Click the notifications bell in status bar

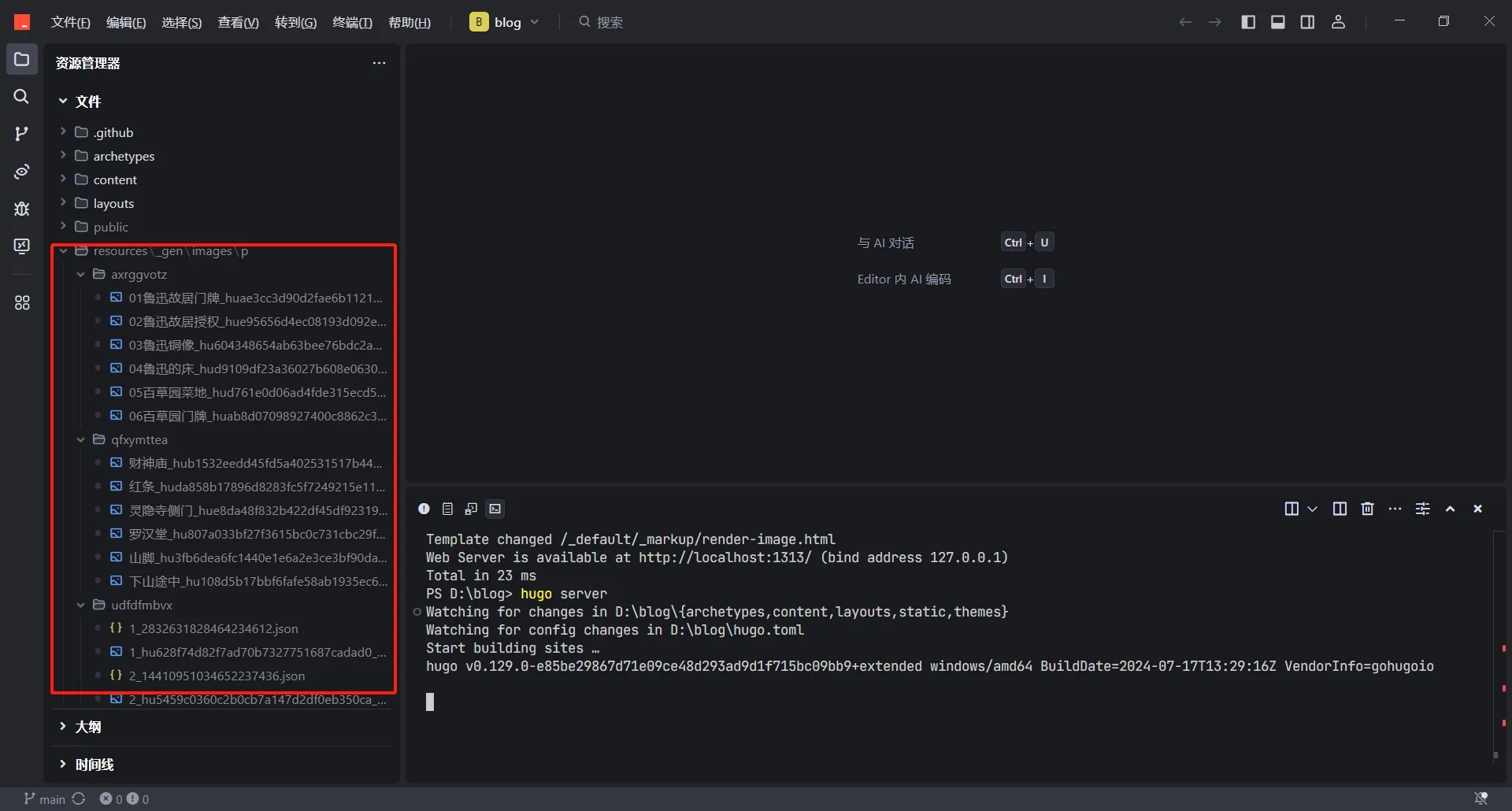(x=1480, y=798)
